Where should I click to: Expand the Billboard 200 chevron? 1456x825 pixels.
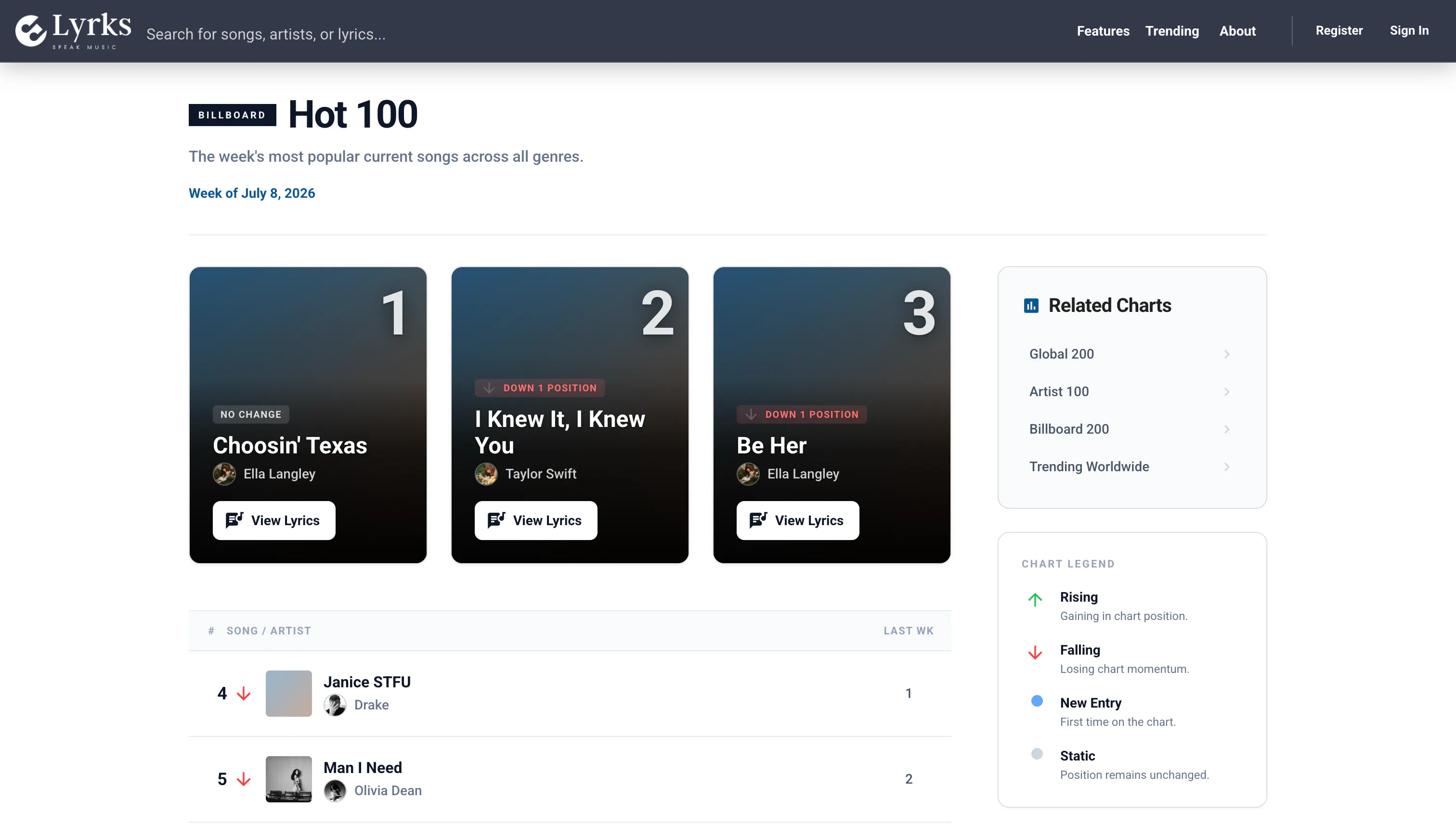click(1226, 429)
